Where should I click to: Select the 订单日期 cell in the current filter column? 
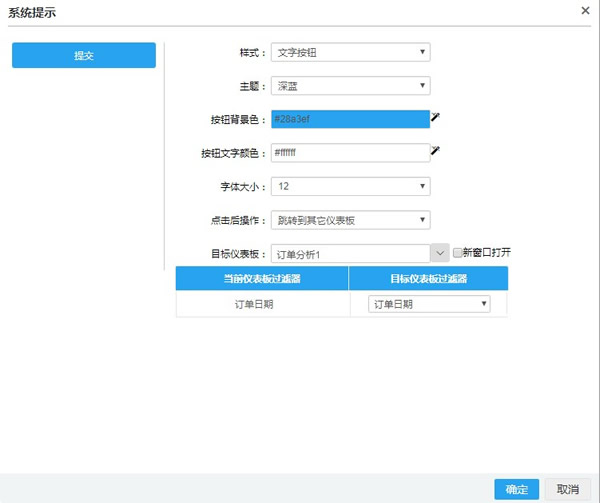[x=262, y=304]
